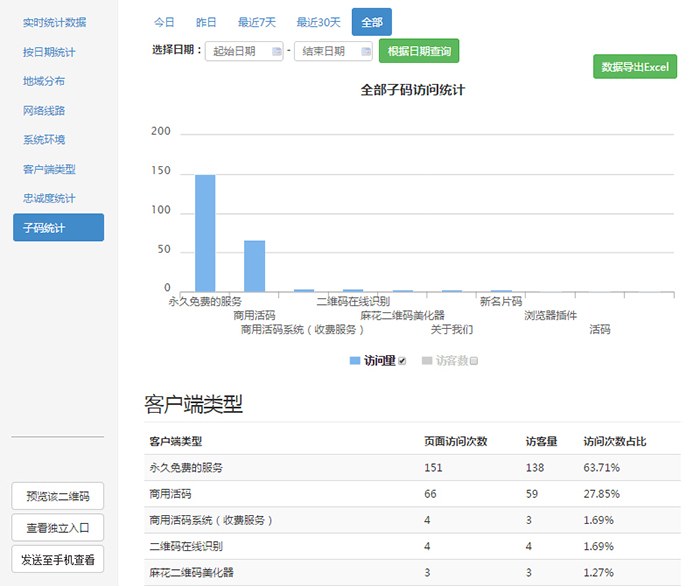Click the 根据日期查询 button
This screenshot has width=700, height=586.
point(420,51)
